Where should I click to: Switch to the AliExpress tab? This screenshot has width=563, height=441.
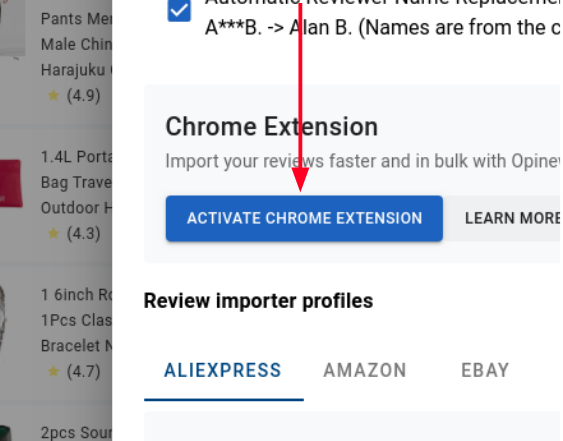coord(223,371)
